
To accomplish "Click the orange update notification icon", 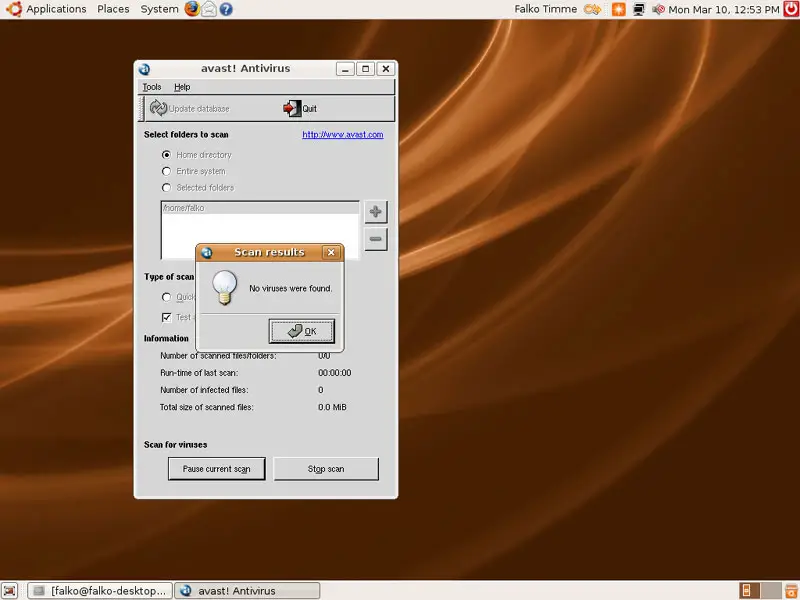I will [618, 9].
